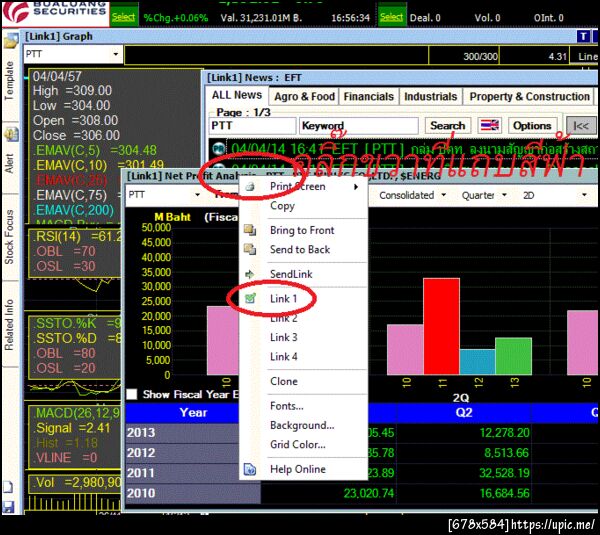Open 2D chart type dropdown
This screenshot has height=535, width=600.
pos(584,195)
